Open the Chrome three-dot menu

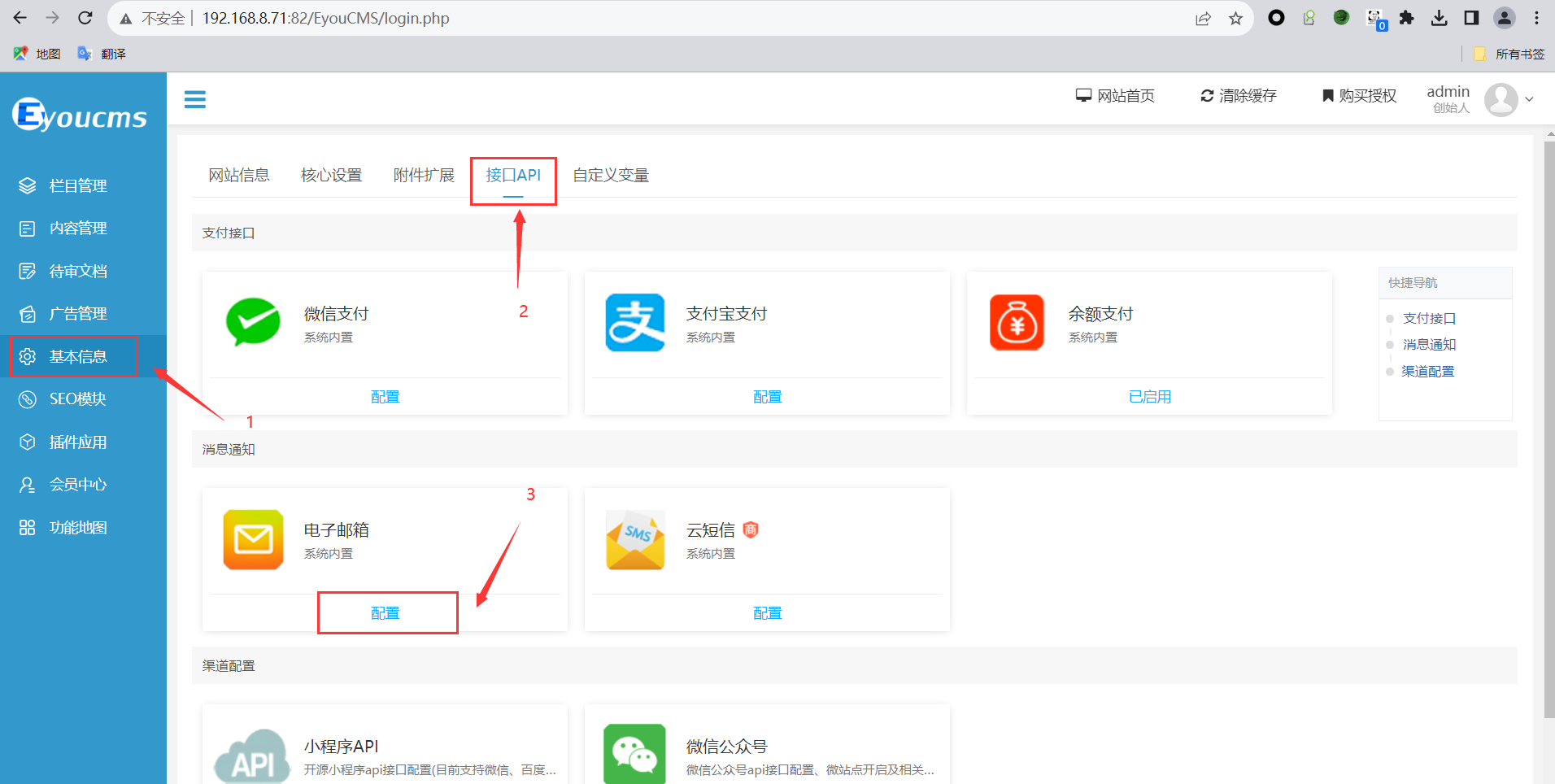[1536, 18]
